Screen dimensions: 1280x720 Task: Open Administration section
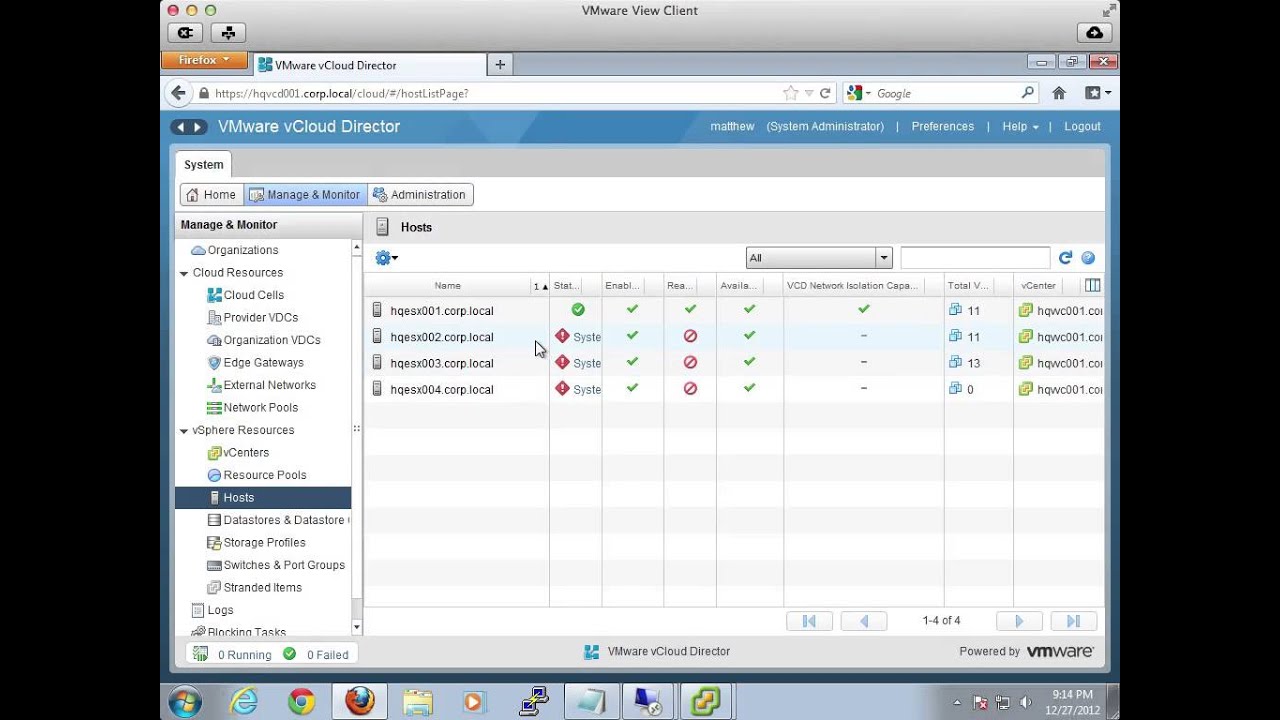click(420, 195)
